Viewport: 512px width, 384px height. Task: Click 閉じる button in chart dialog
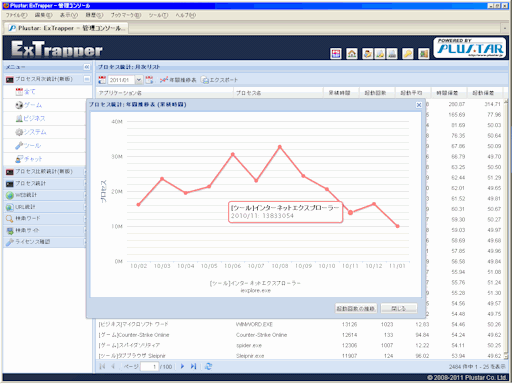(x=399, y=308)
